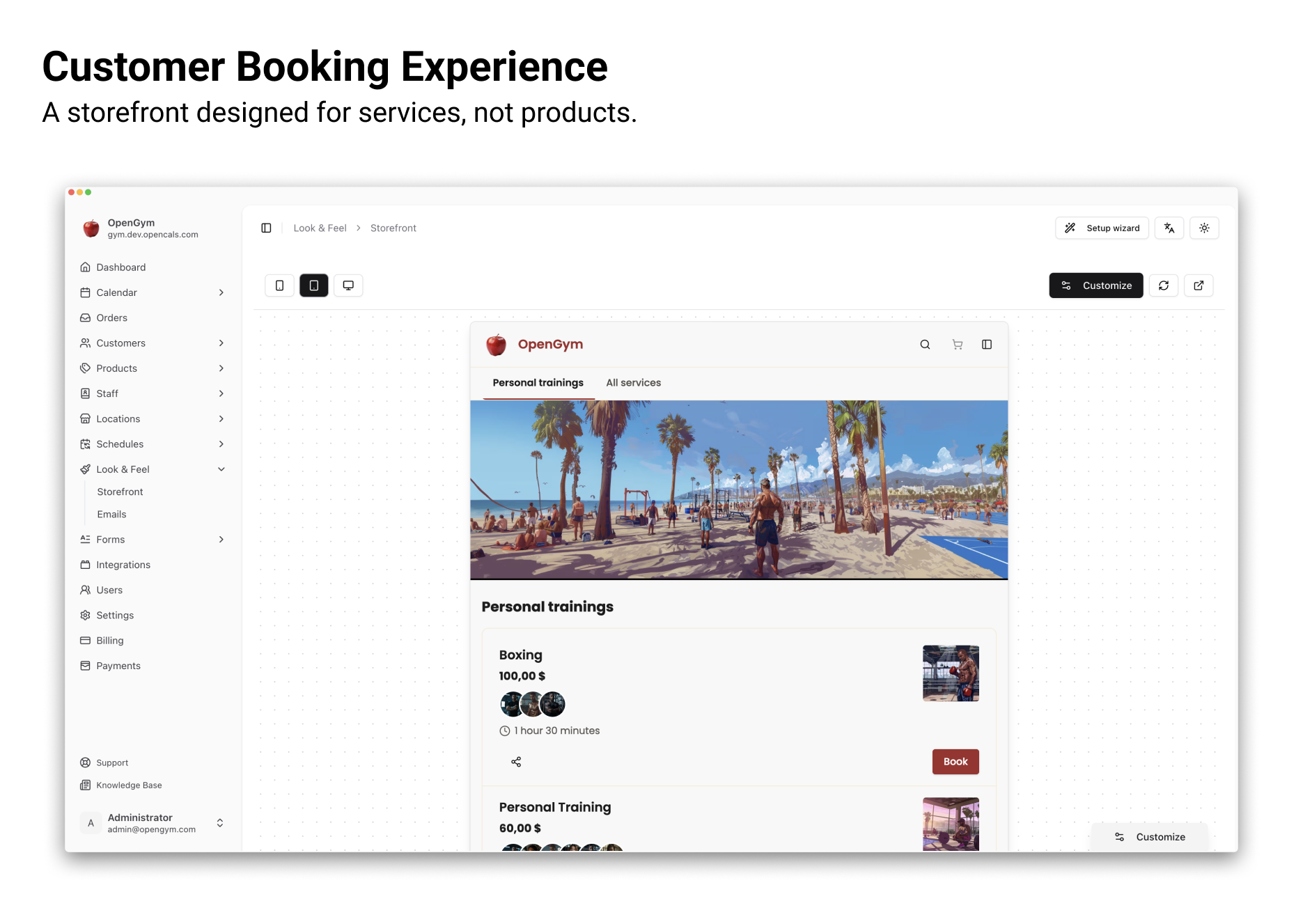Expand the Forms submenu chevron
The width and height of the screenshot is (1303, 924).
click(221, 540)
